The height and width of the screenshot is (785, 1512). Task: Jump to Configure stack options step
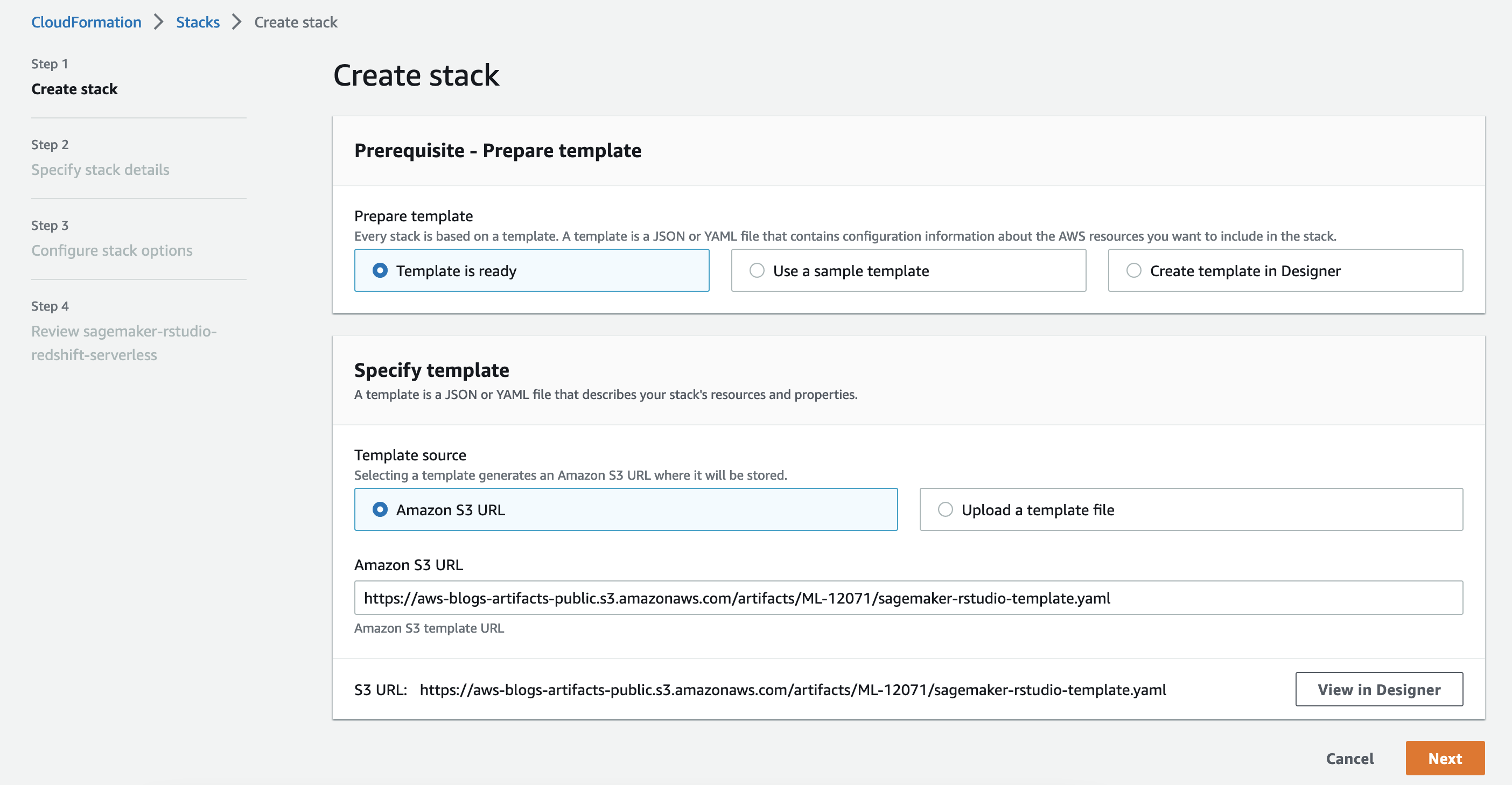click(111, 250)
